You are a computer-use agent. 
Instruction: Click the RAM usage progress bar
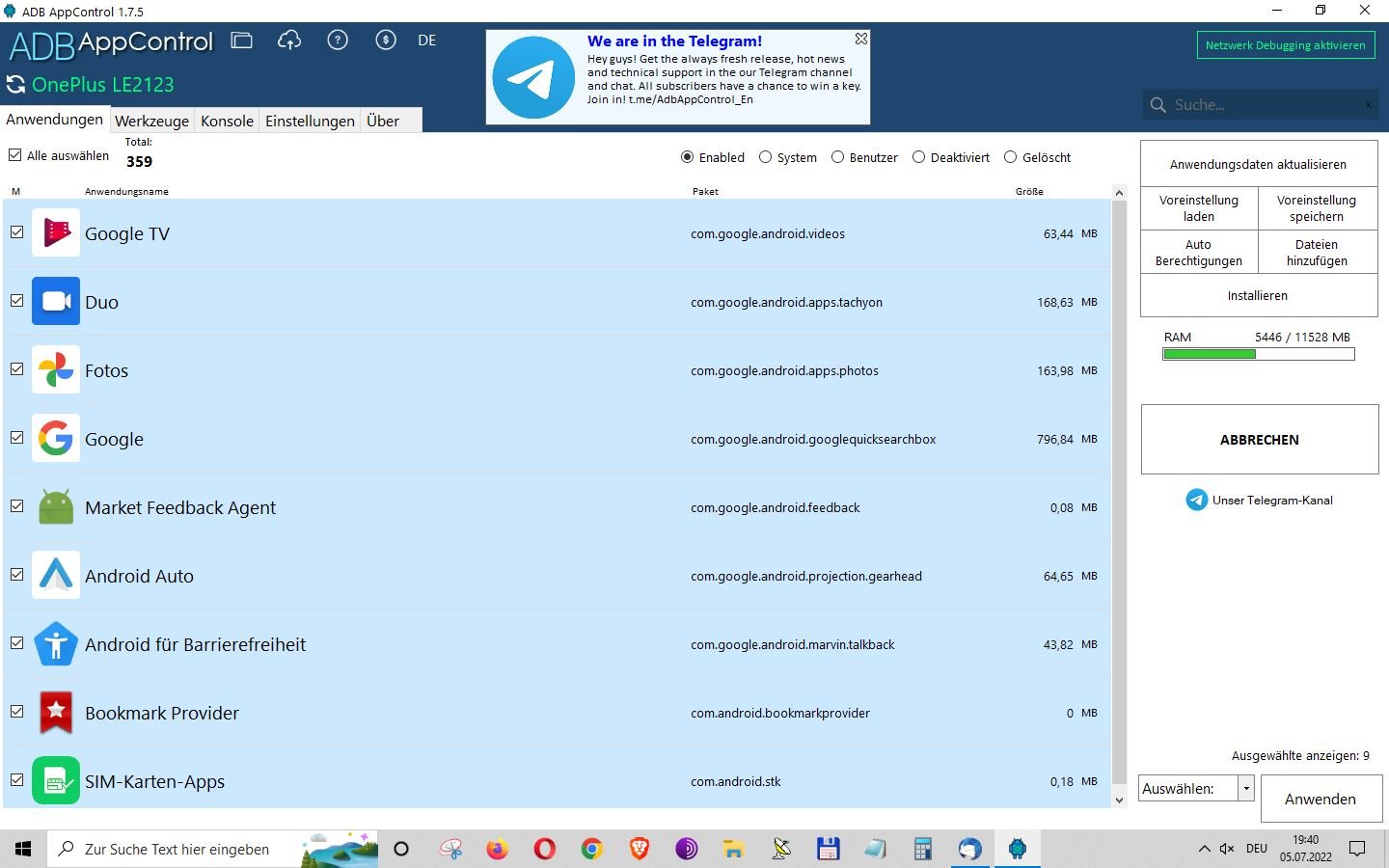point(1258,354)
